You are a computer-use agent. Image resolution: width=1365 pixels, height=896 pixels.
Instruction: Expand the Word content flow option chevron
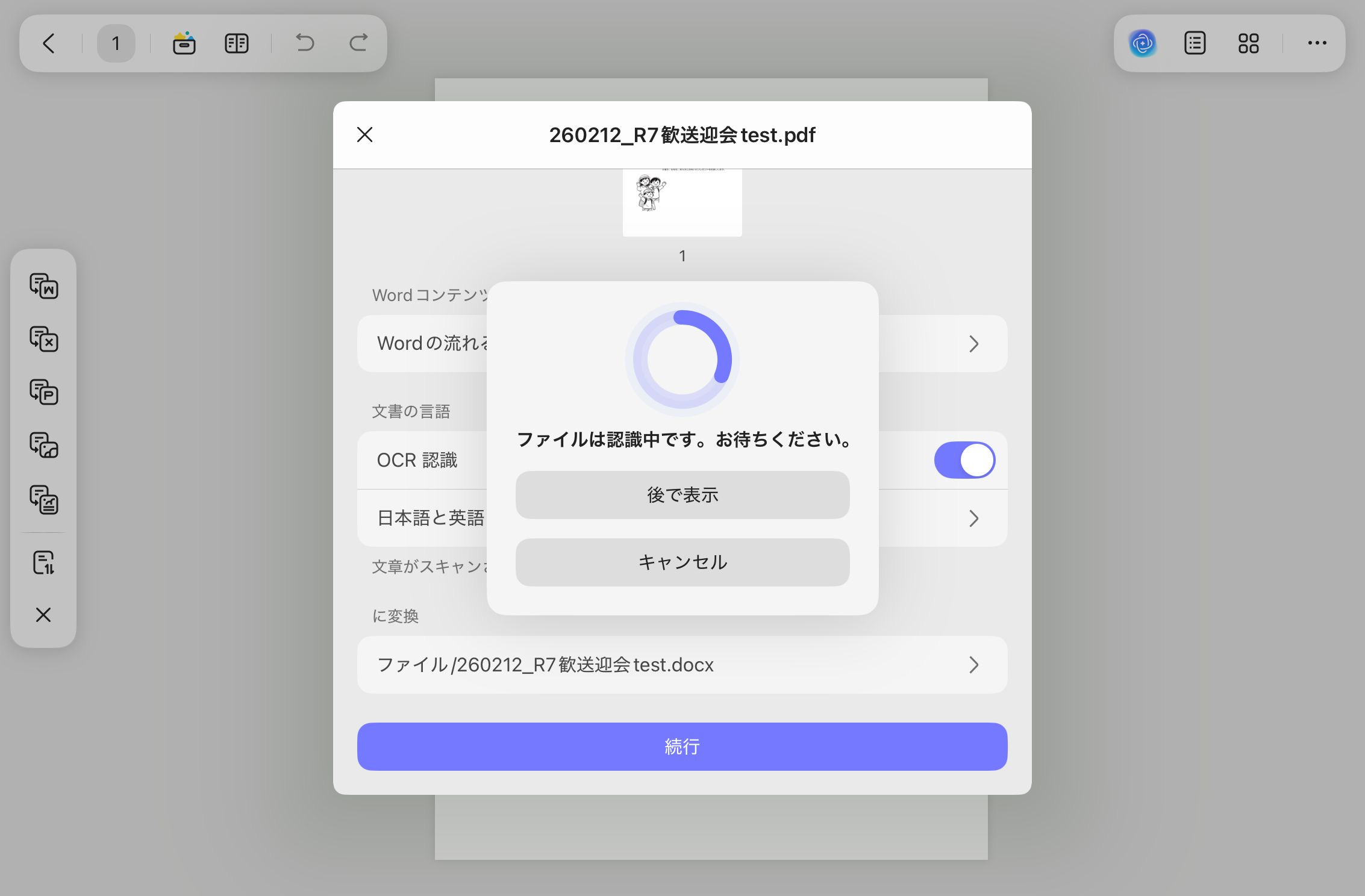pyautogui.click(x=973, y=344)
